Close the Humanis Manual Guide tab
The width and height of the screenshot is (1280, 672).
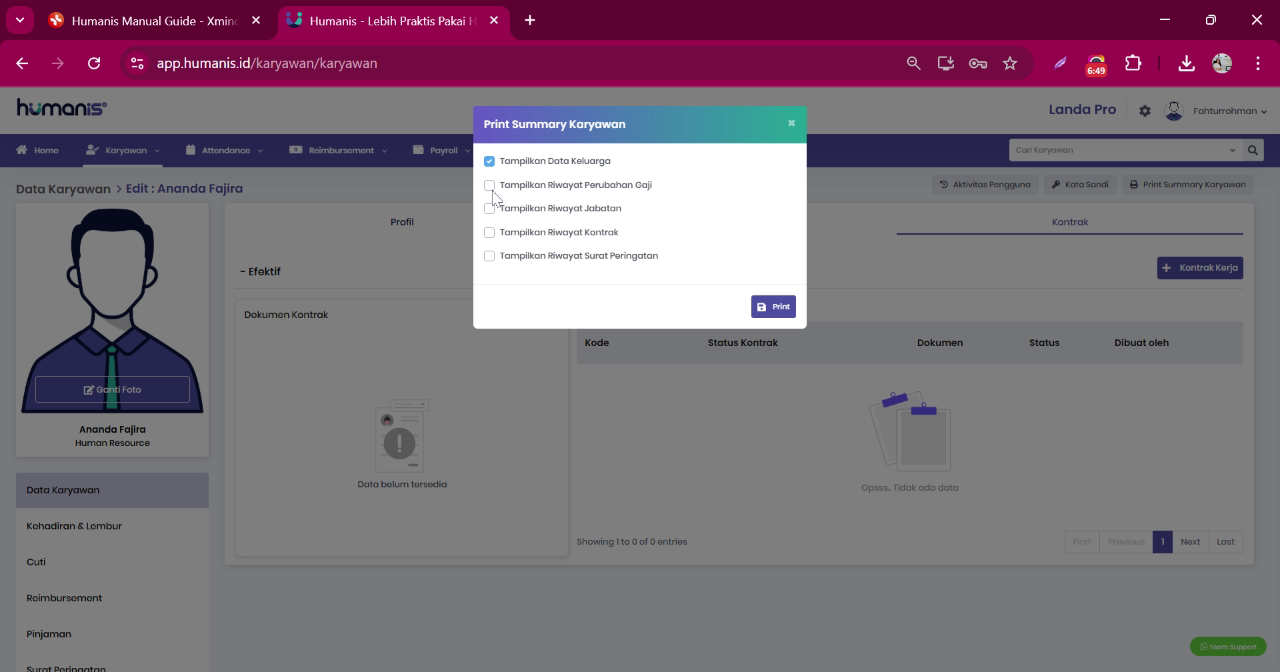[x=256, y=20]
